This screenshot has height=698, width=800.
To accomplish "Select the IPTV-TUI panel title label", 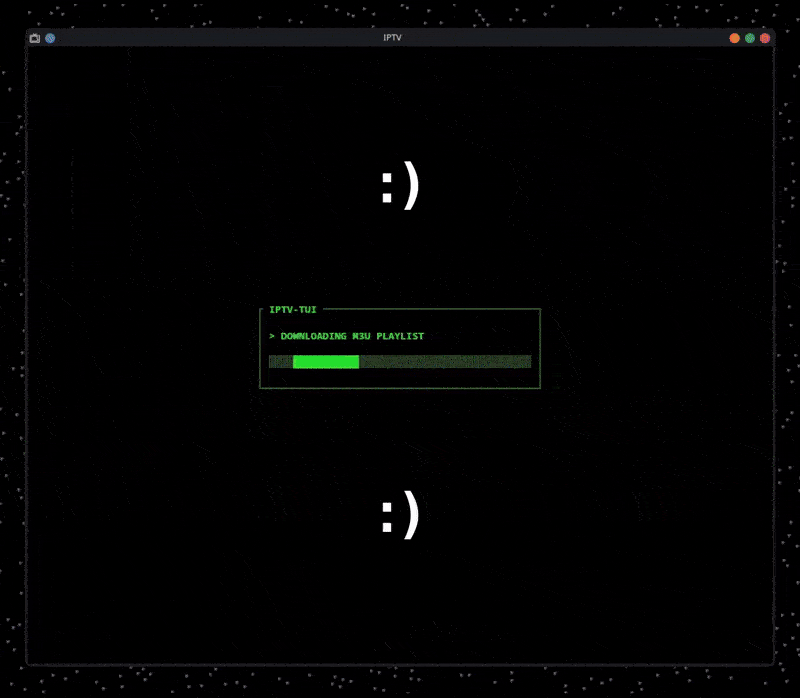I will [293, 310].
